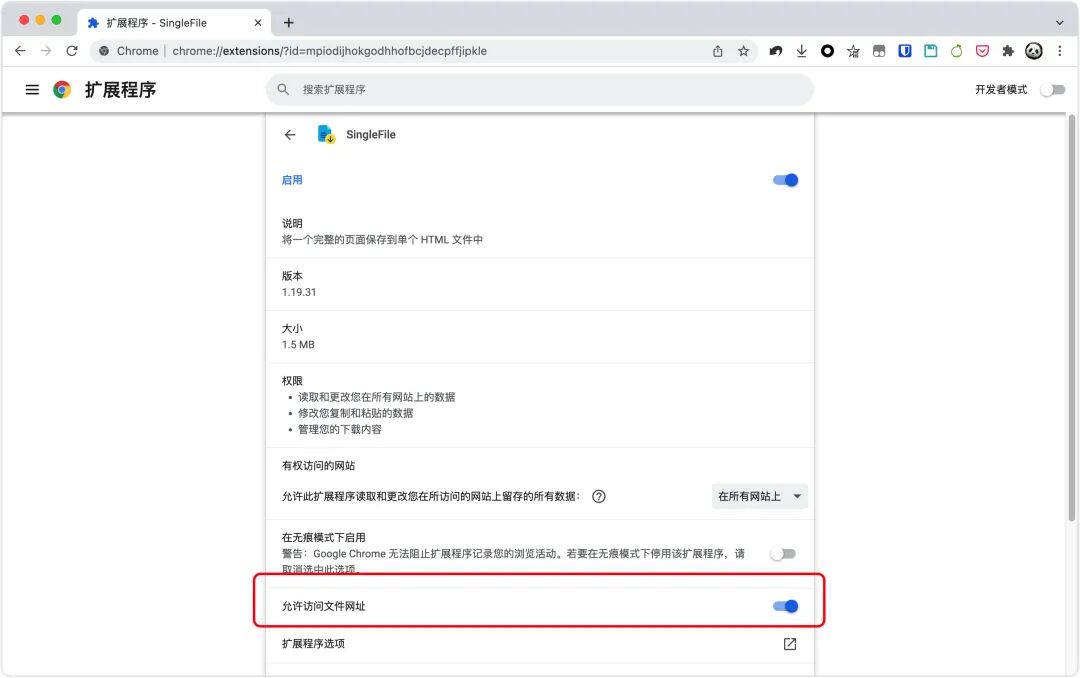This screenshot has height=678, width=1080.
Task: Click the black curved-arrow extension icon
Action: coord(776,51)
